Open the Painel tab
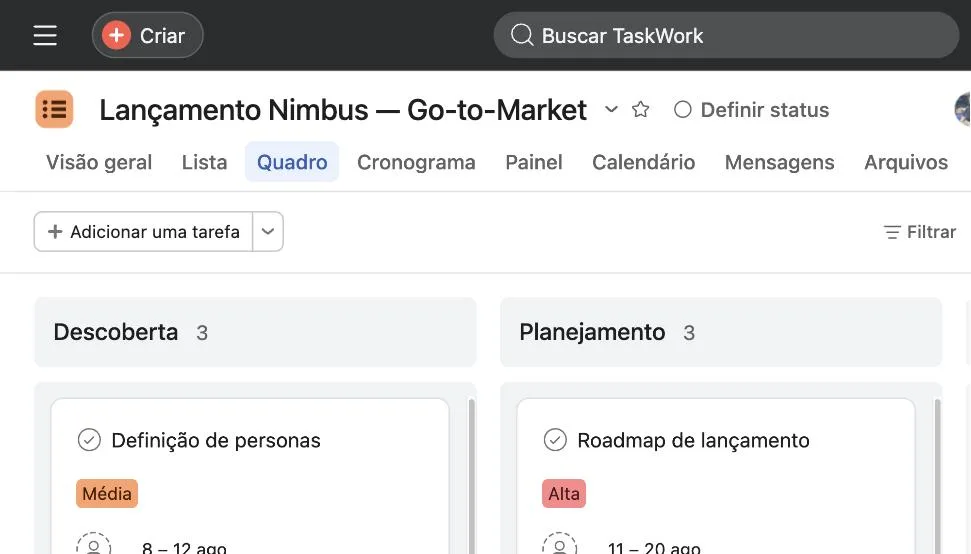 point(534,162)
